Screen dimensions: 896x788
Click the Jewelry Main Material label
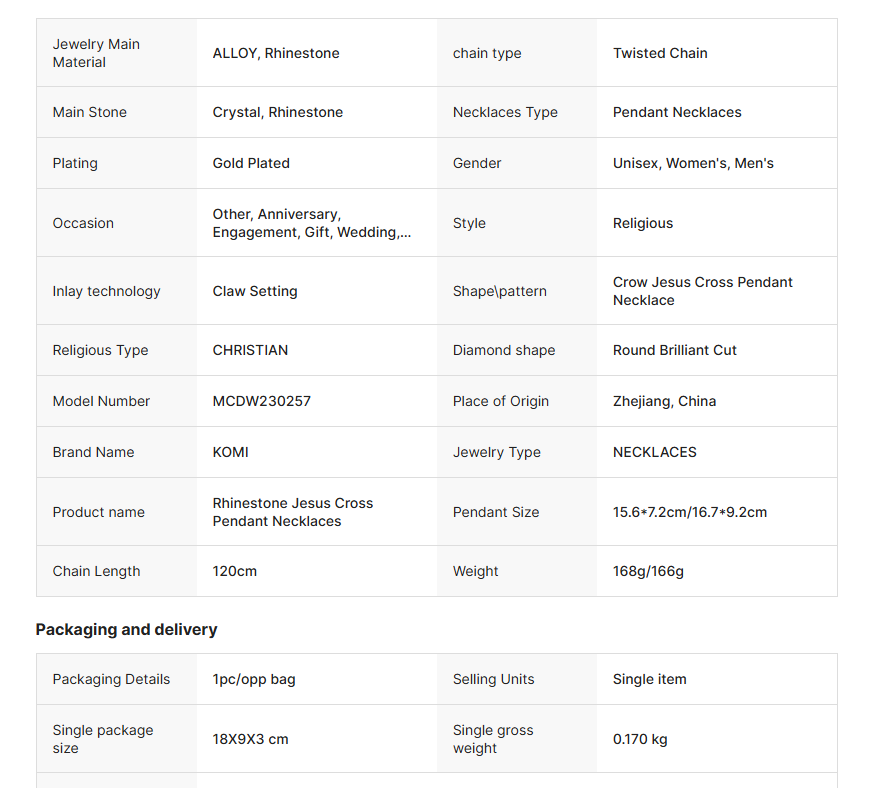point(96,53)
